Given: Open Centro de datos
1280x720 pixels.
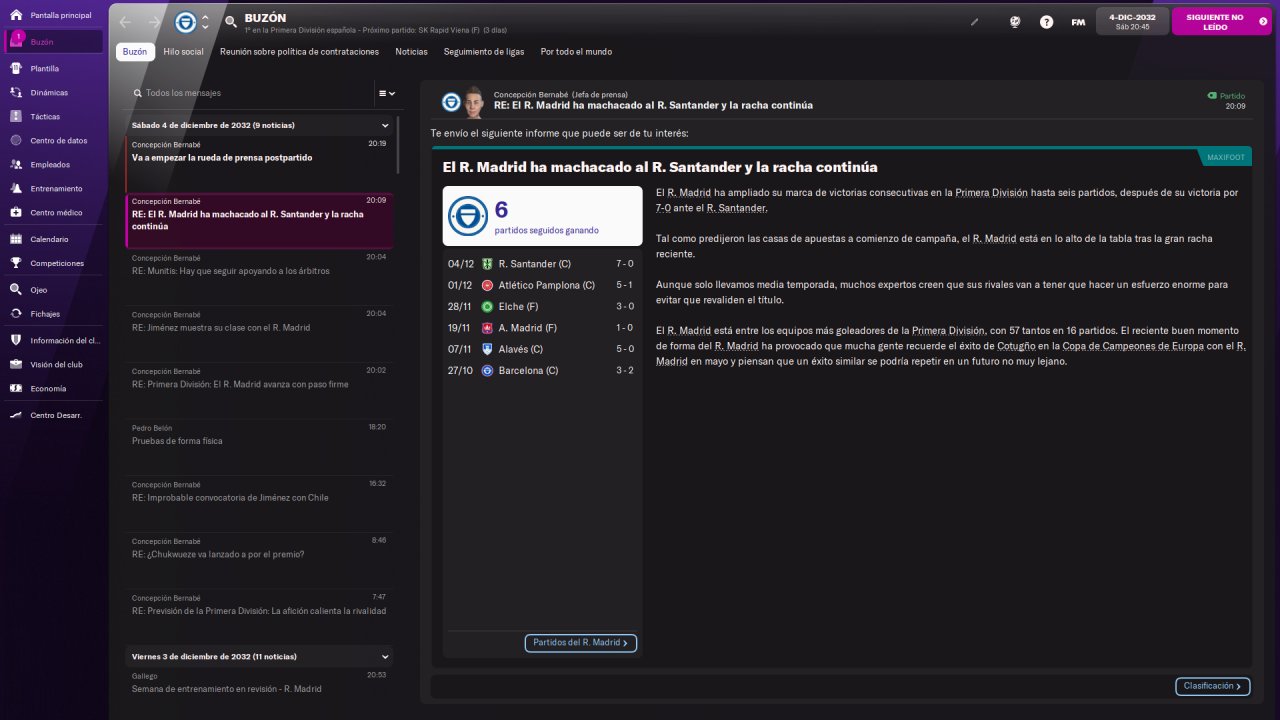Looking at the screenshot, I should tap(54, 140).
